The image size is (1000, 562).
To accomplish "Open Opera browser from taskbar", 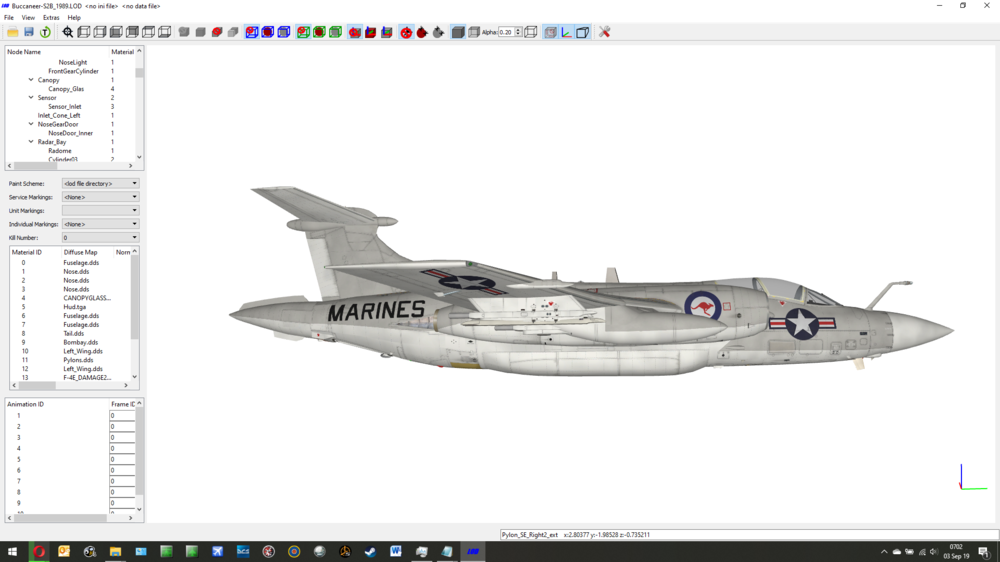I will [39, 552].
